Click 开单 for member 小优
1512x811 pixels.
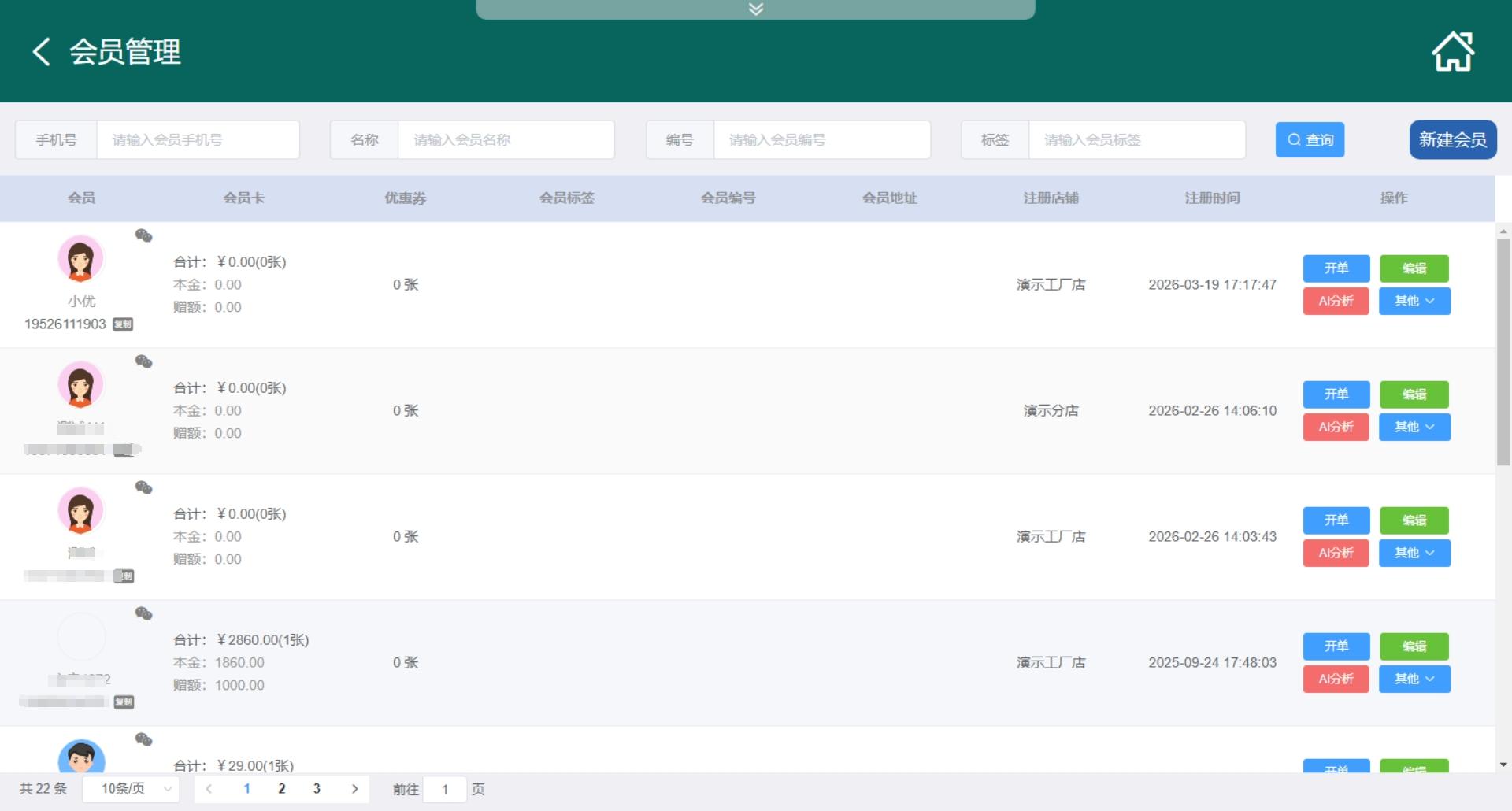[x=1336, y=268]
